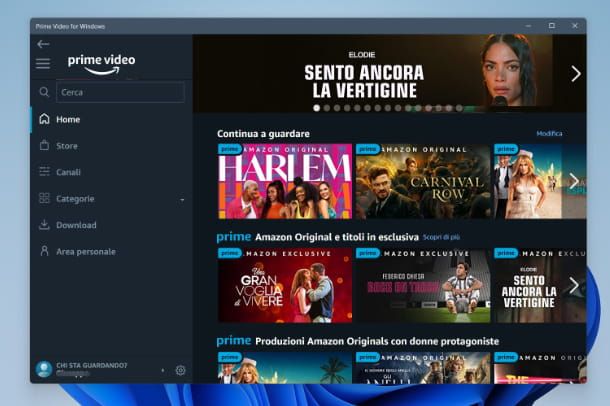The image size is (610, 406).
Task: Click the prime badge on Carnival Row
Action: pos(368,149)
